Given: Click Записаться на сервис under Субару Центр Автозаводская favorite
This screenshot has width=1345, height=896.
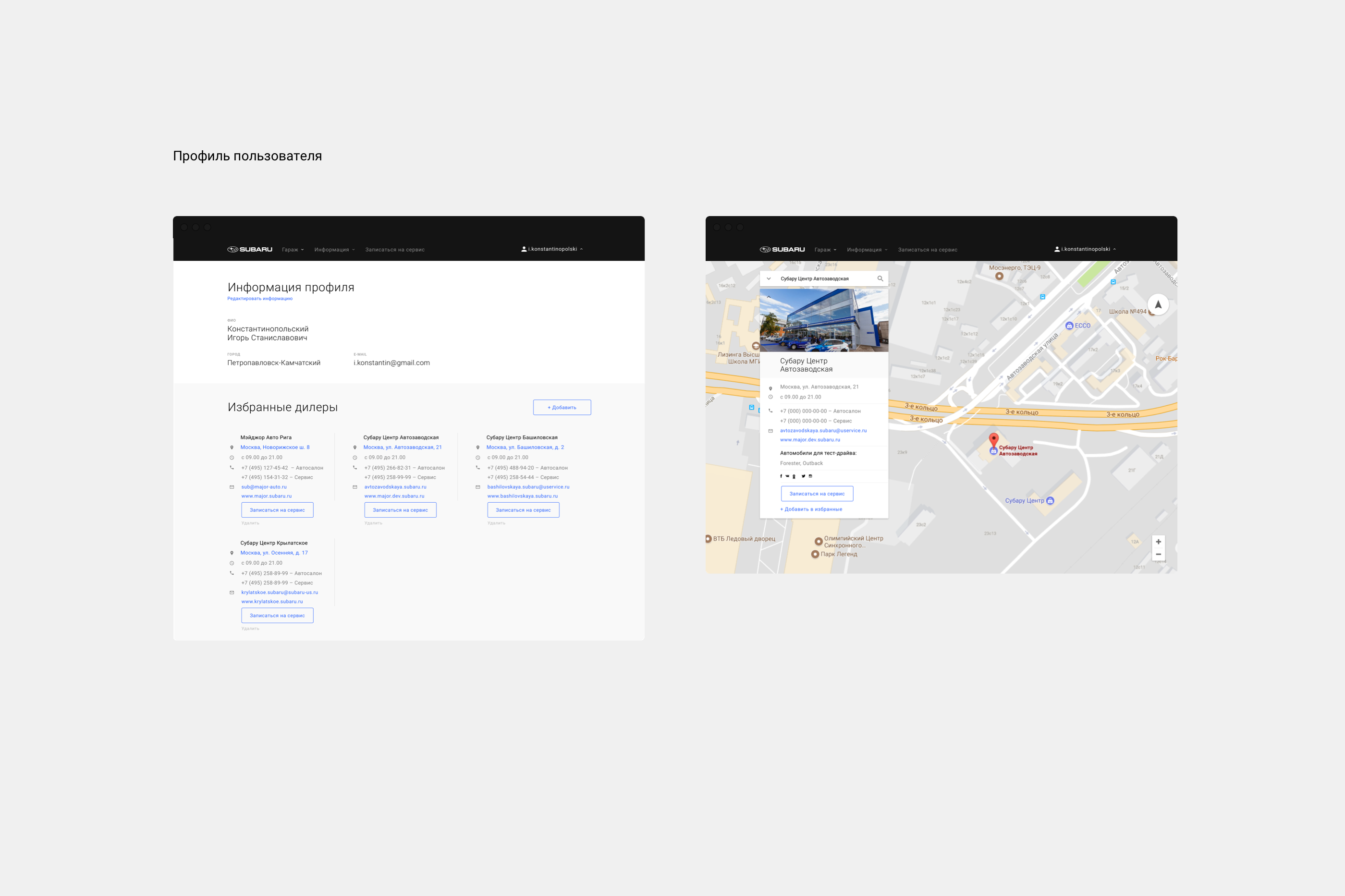Looking at the screenshot, I should (400, 510).
